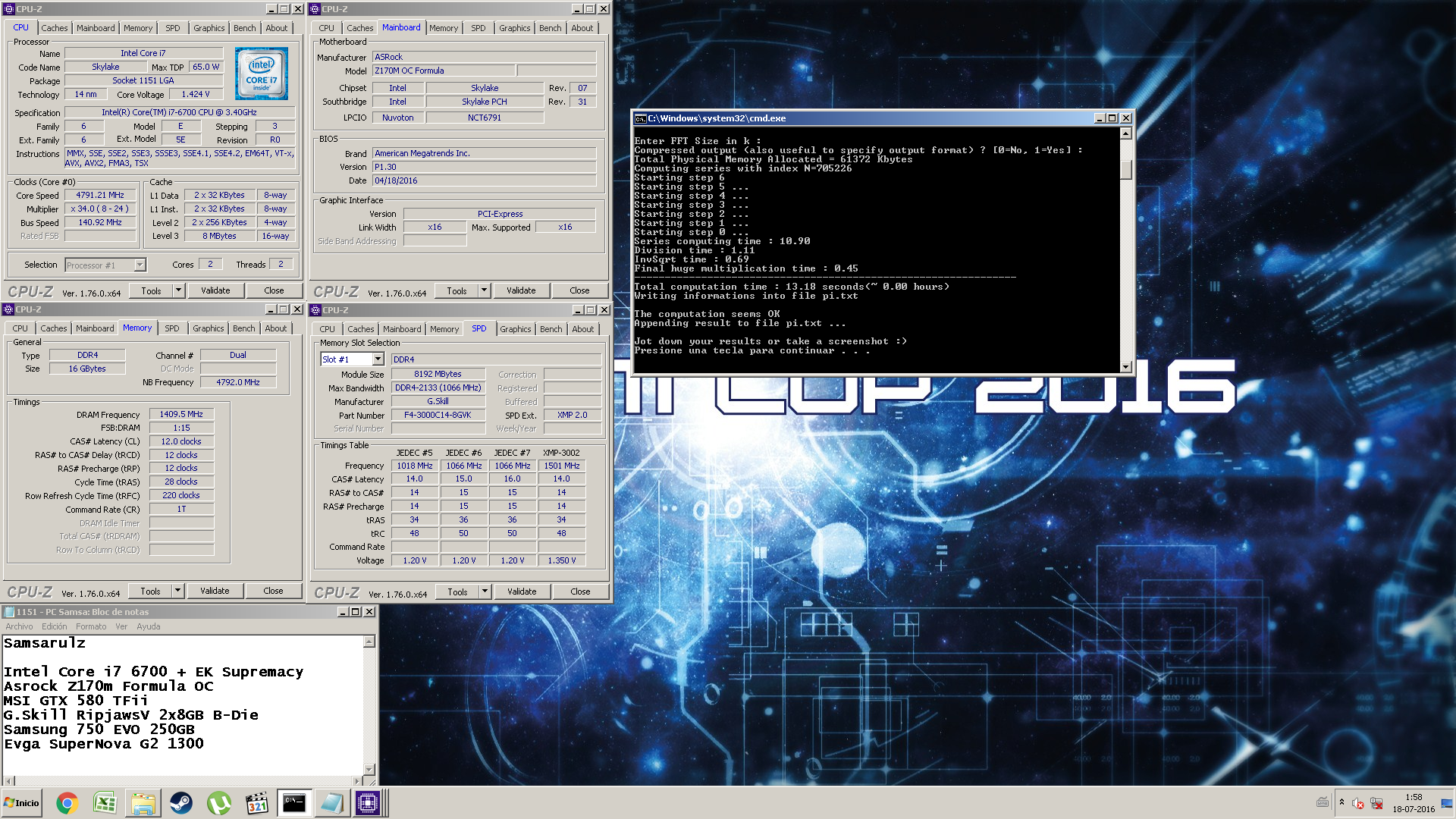Image resolution: width=1456 pixels, height=819 pixels.
Task: Click the taskbar clock showing 1:58
Action: 1414,797
